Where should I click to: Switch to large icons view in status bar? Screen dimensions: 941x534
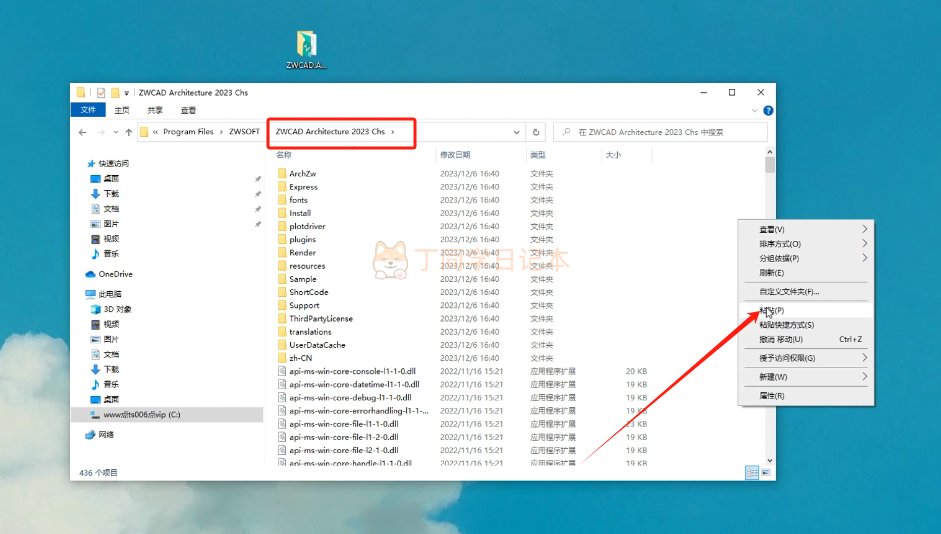765,472
